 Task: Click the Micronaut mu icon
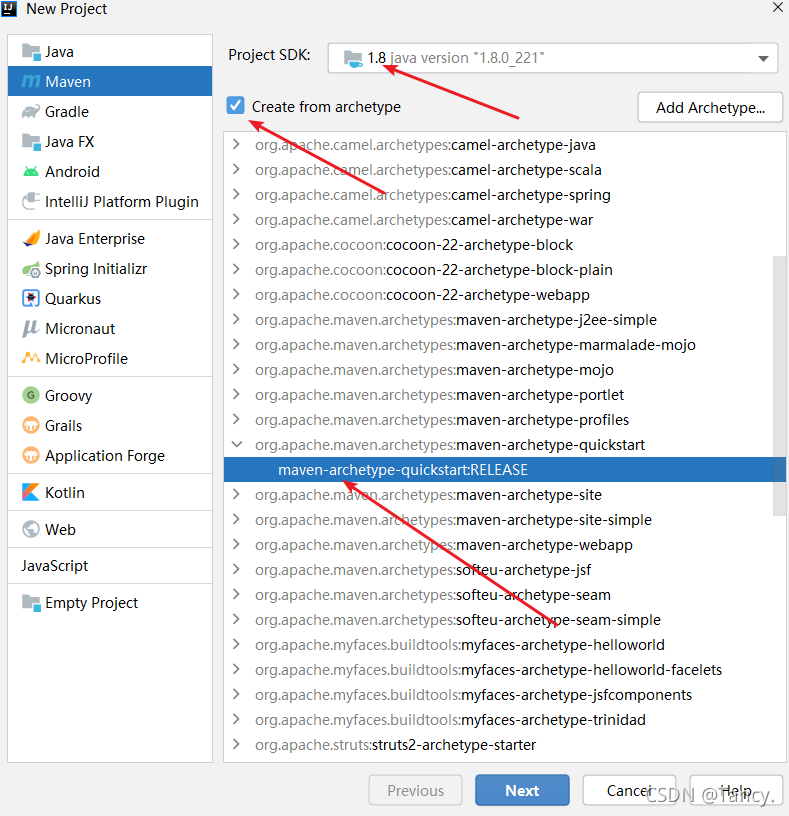(x=31, y=328)
